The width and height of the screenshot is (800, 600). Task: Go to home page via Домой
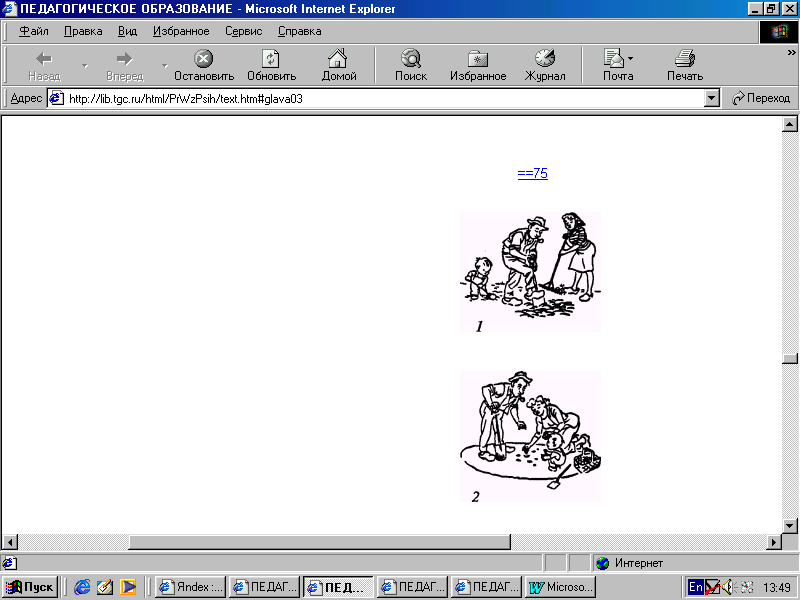tap(338, 65)
